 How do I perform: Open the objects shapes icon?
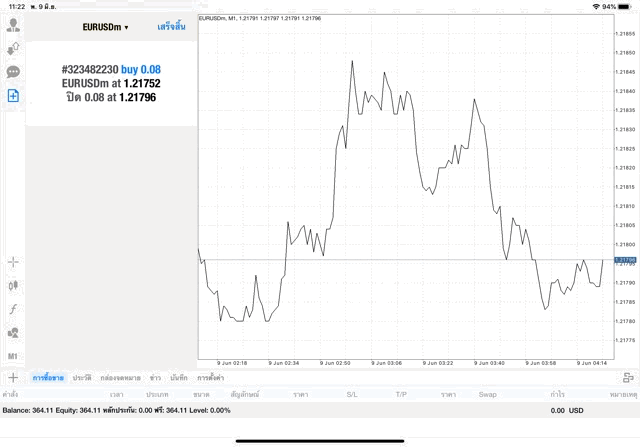(13, 333)
